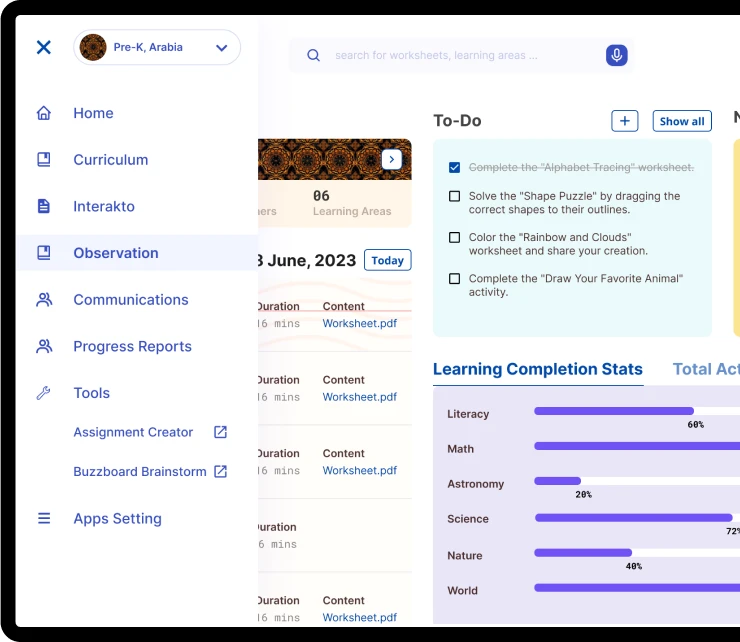The image size is (740, 642).
Task: Click the arrow on the banner image
Action: click(392, 160)
